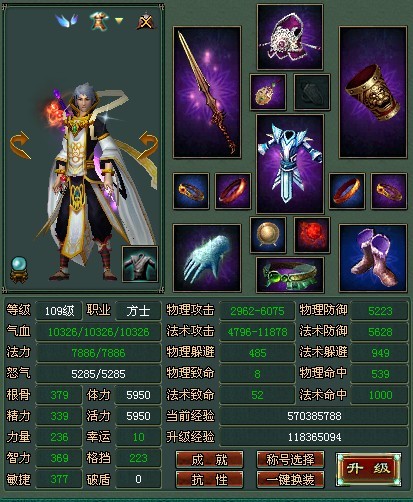Rotate character with right golden arrow
The image size is (413, 502).
[x=148, y=145]
